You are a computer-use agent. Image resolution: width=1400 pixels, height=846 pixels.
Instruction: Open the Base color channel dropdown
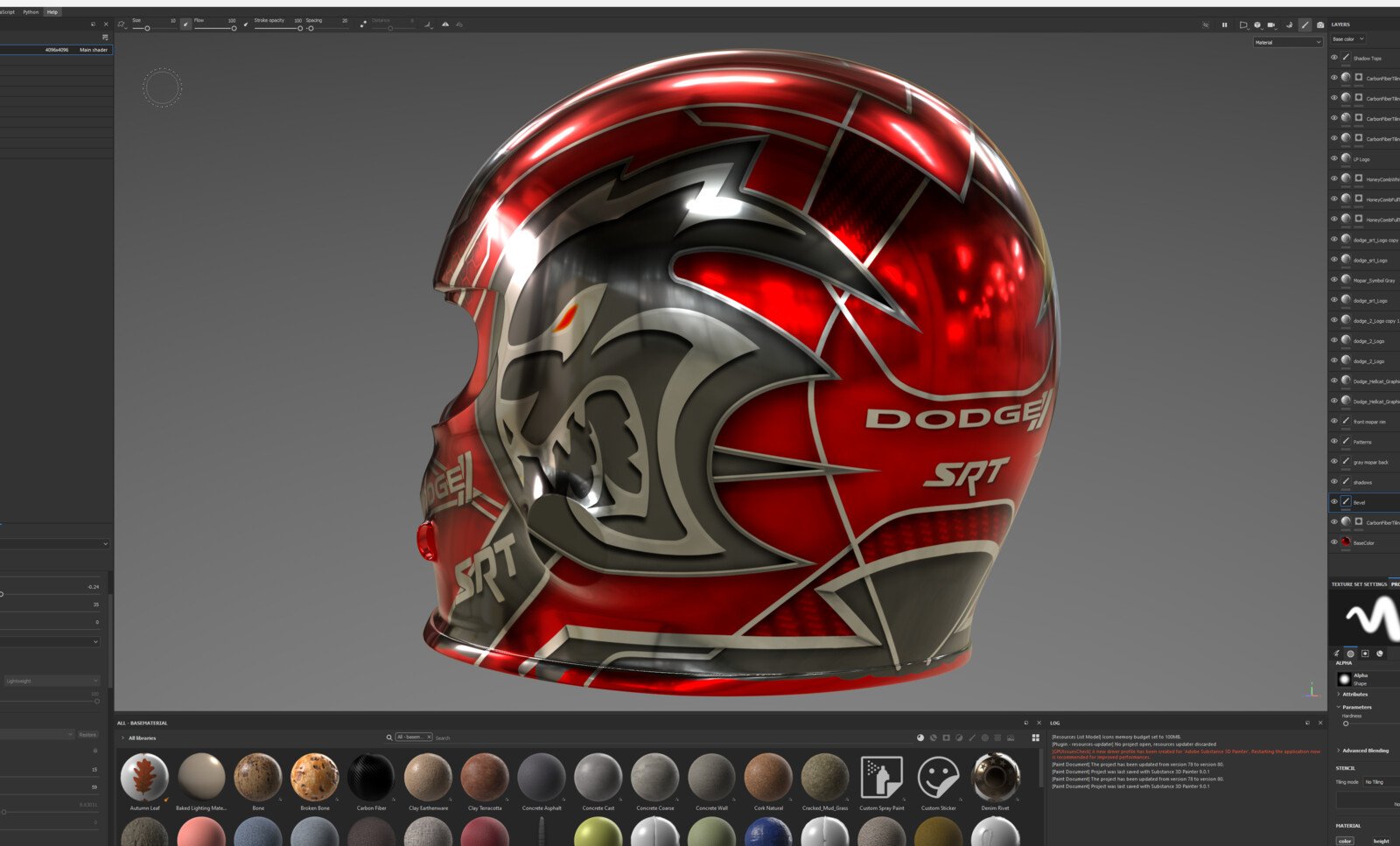click(1348, 39)
